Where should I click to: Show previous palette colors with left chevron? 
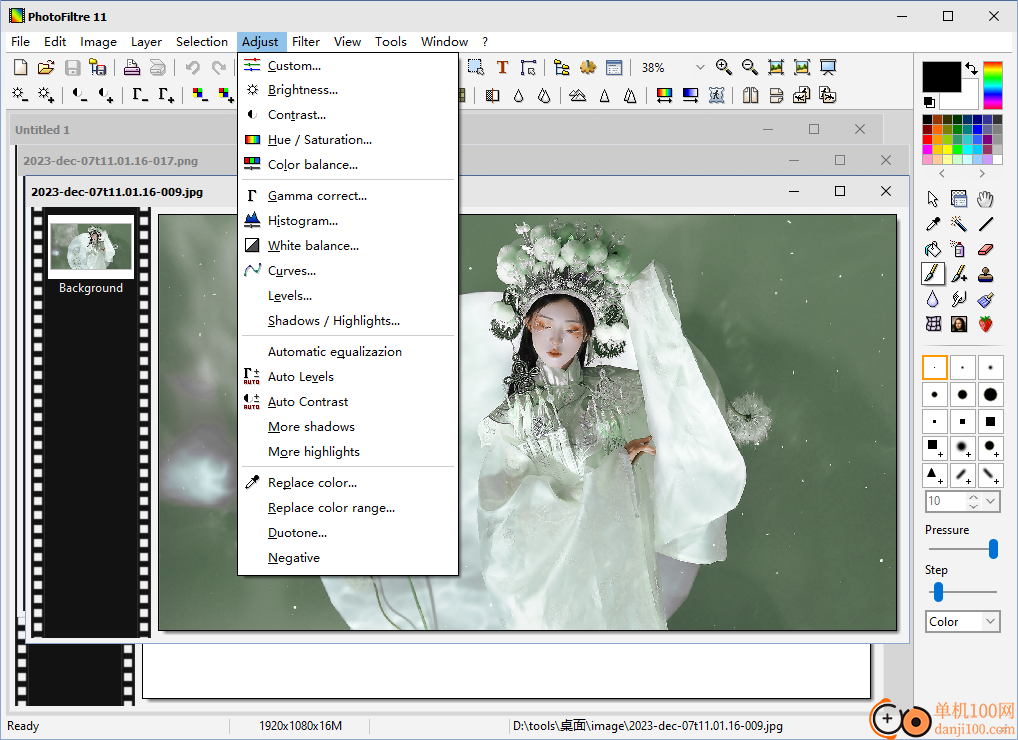pyautogui.click(x=942, y=174)
